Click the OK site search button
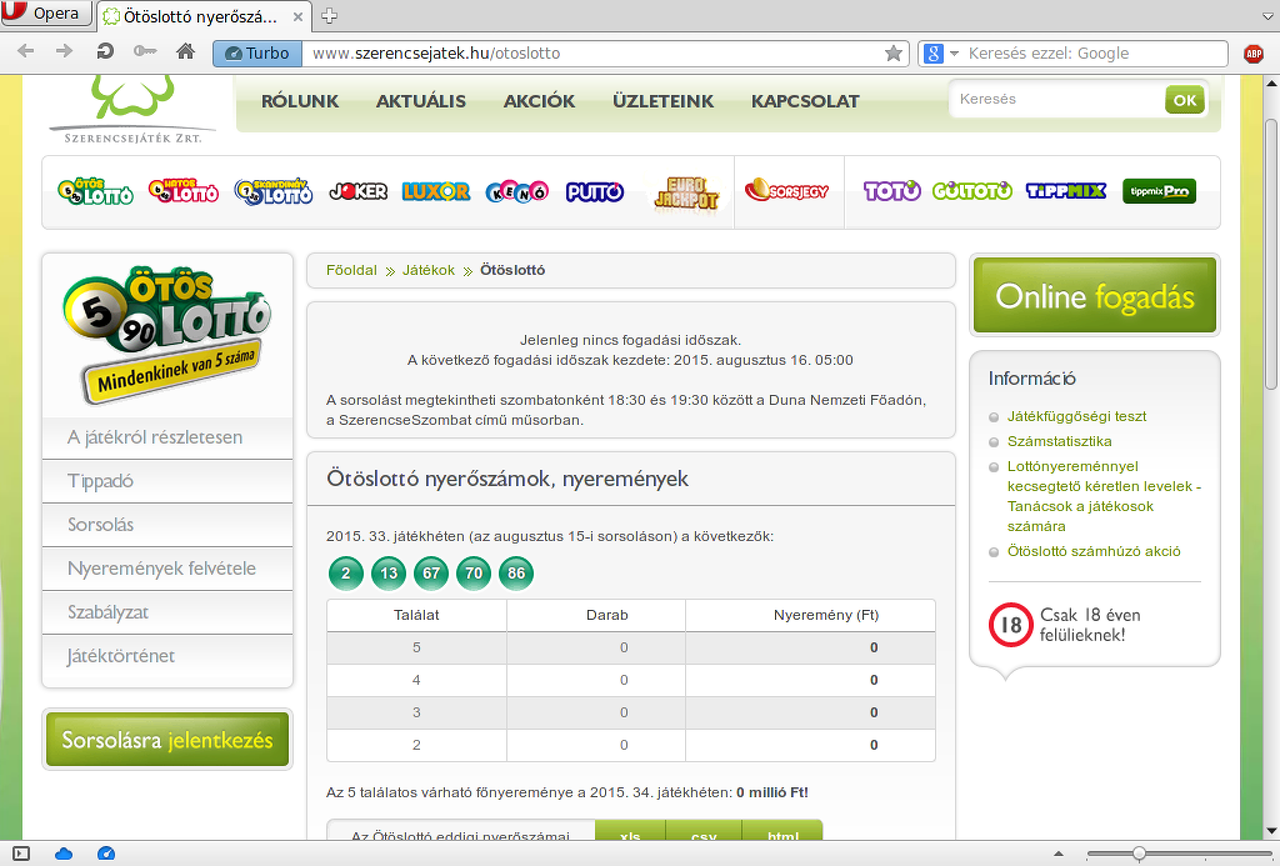 tap(1185, 100)
